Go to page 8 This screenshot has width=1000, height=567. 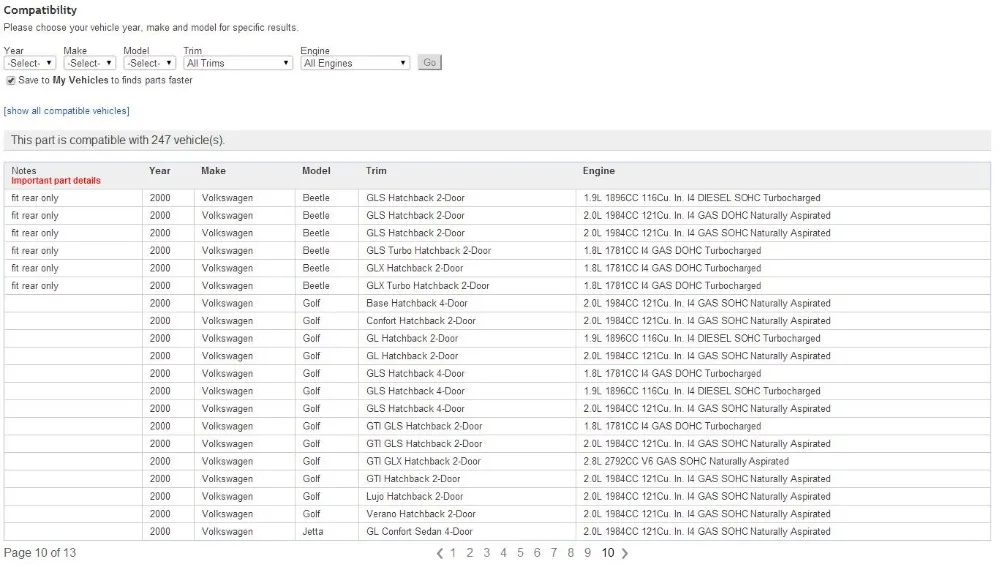(x=571, y=553)
